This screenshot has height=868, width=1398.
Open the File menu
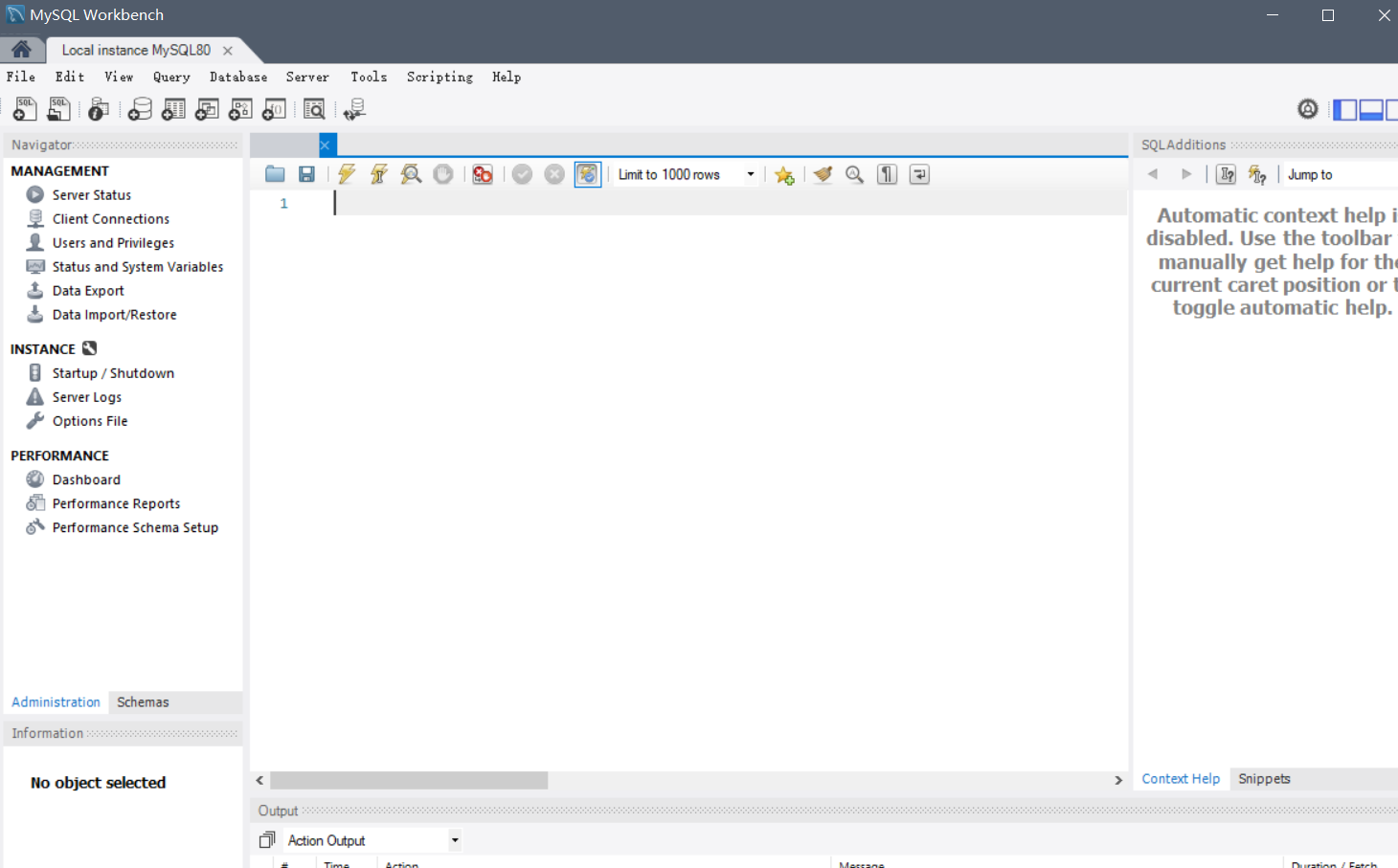21,77
